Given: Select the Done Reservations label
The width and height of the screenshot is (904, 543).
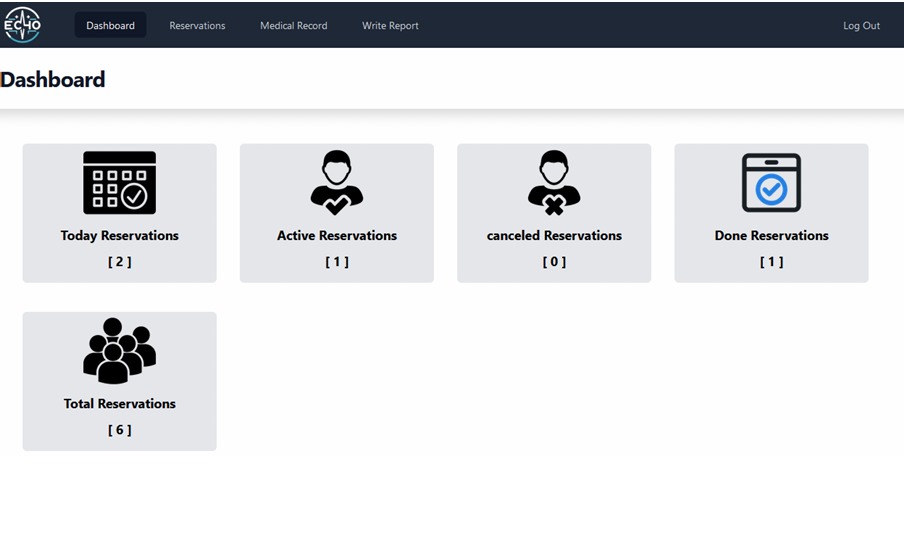Looking at the screenshot, I should (771, 235).
